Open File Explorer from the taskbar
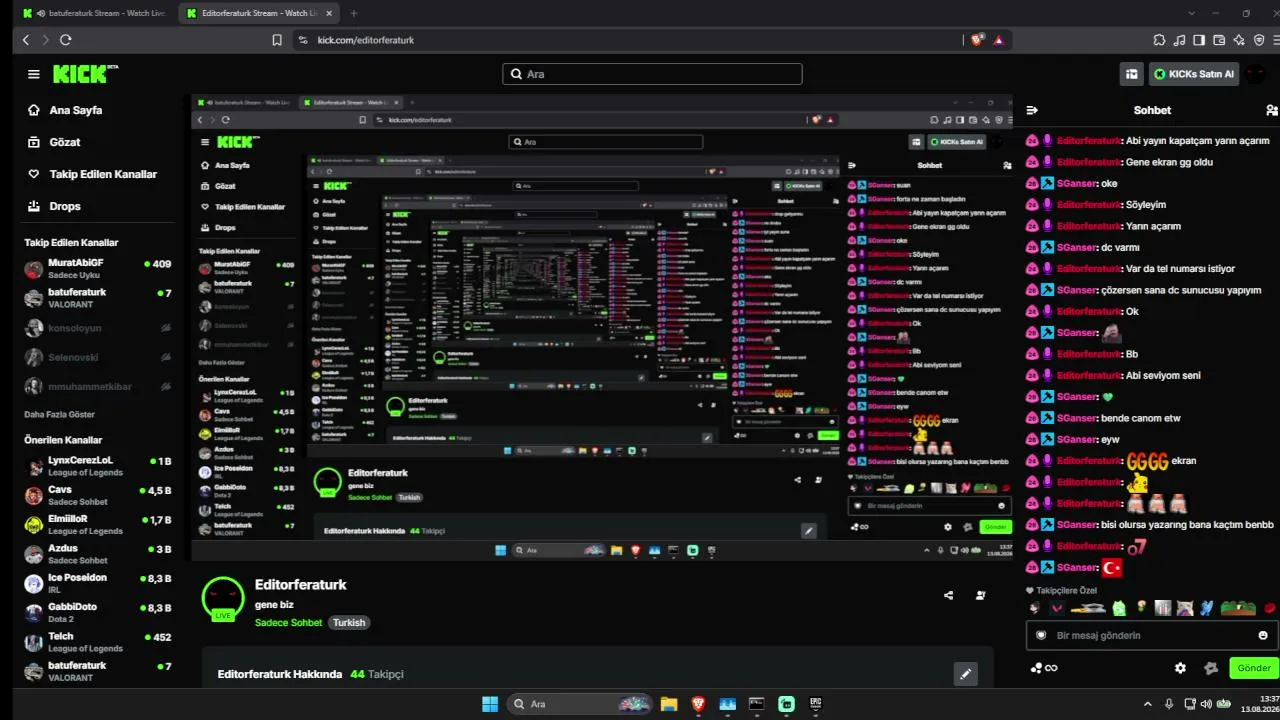This screenshot has width=1280, height=720. point(668,704)
